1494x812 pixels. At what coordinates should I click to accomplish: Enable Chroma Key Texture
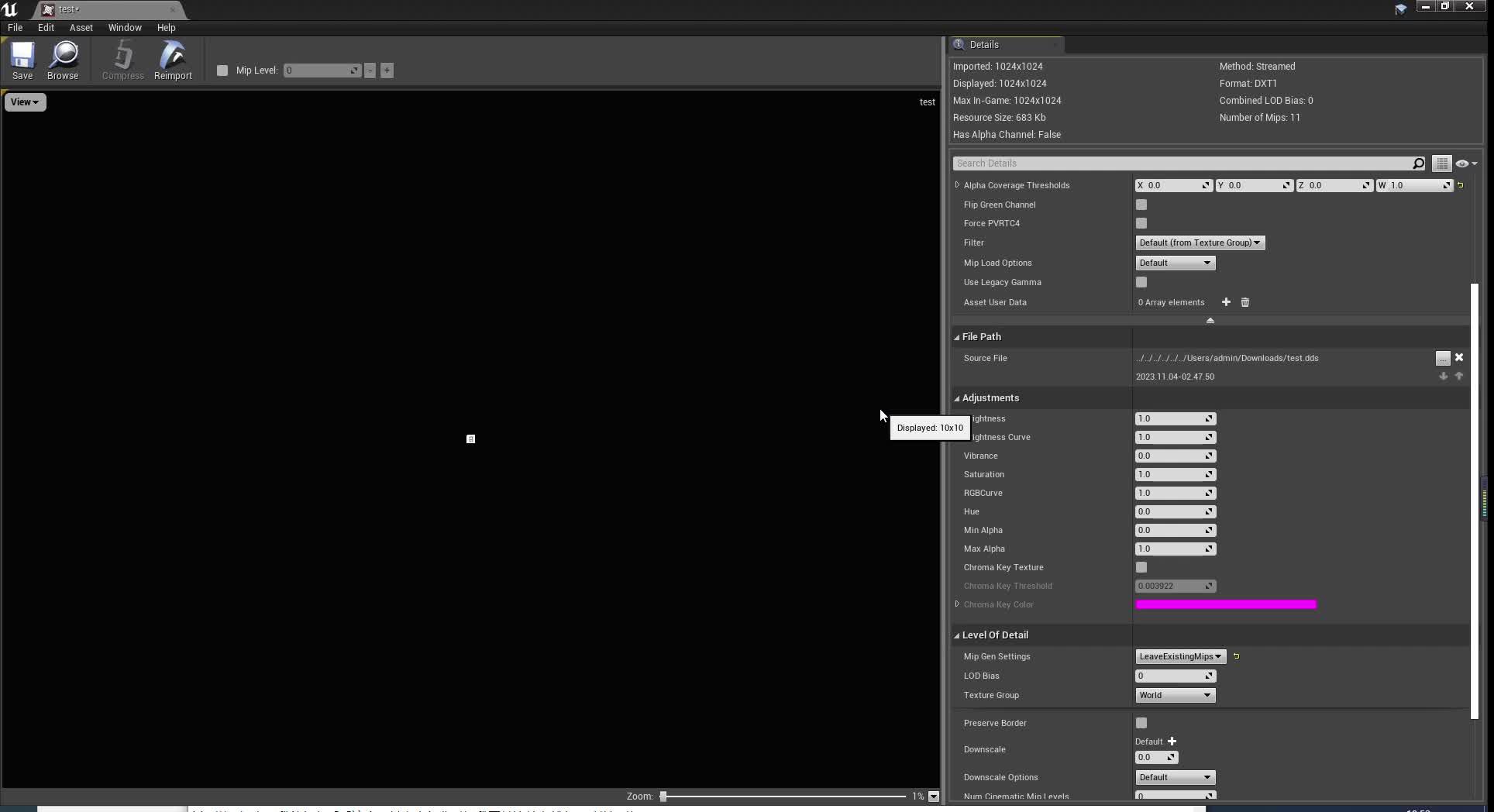pyautogui.click(x=1141, y=567)
